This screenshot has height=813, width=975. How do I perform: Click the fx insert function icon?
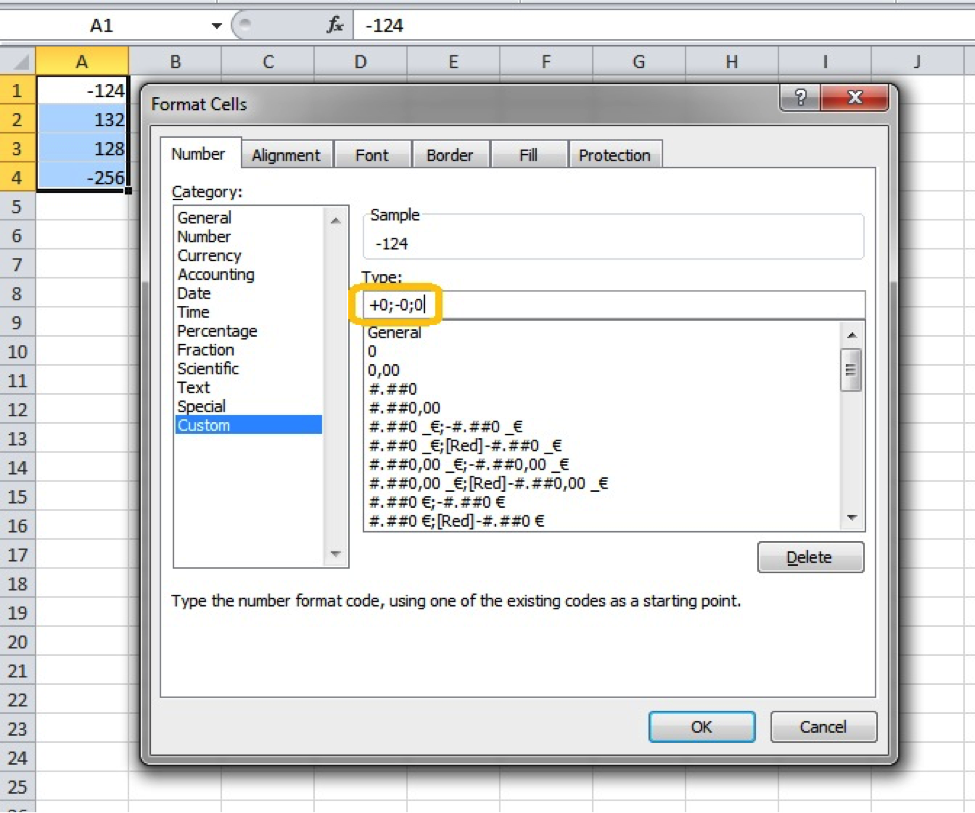point(335,25)
